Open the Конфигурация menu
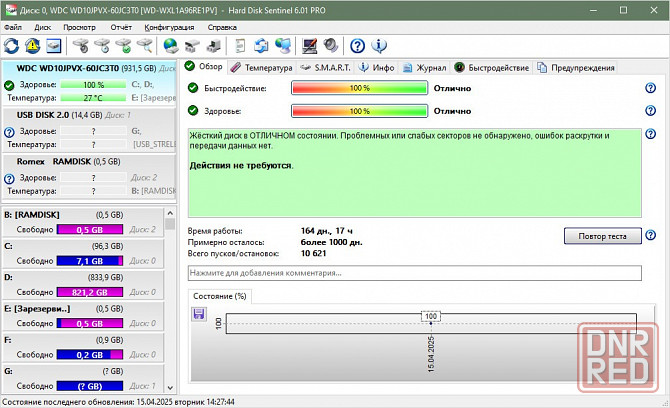670x408 pixels. point(169,27)
